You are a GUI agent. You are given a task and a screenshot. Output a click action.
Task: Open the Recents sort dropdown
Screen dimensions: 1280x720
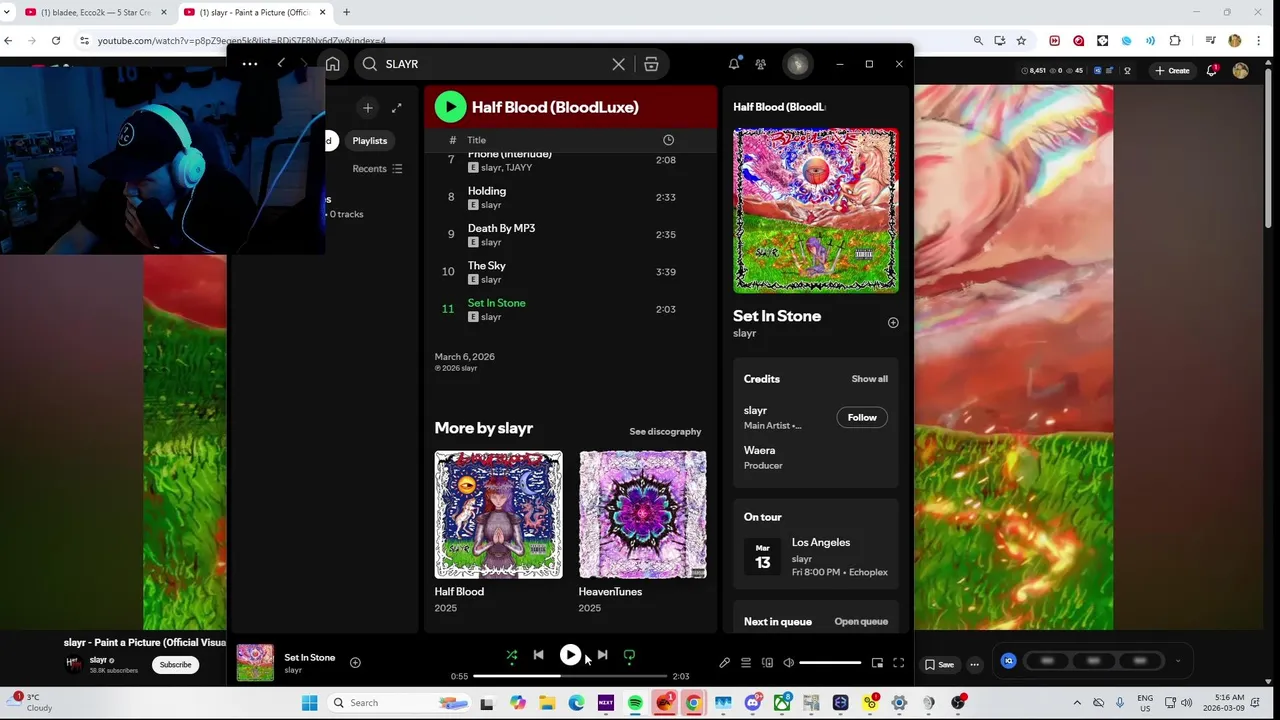click(377, 169)
